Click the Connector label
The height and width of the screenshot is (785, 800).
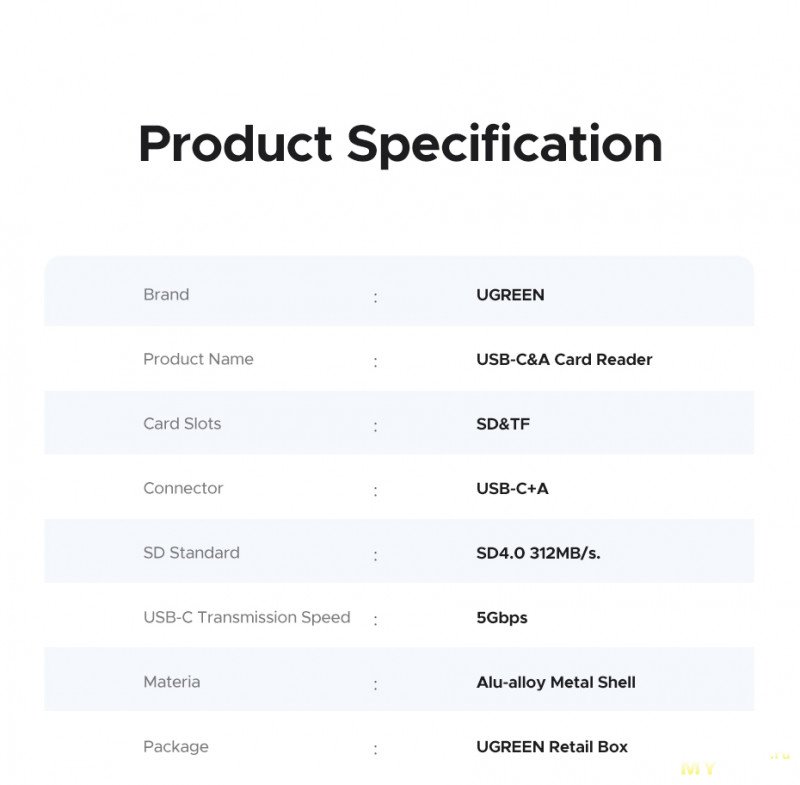coord(183,488)
